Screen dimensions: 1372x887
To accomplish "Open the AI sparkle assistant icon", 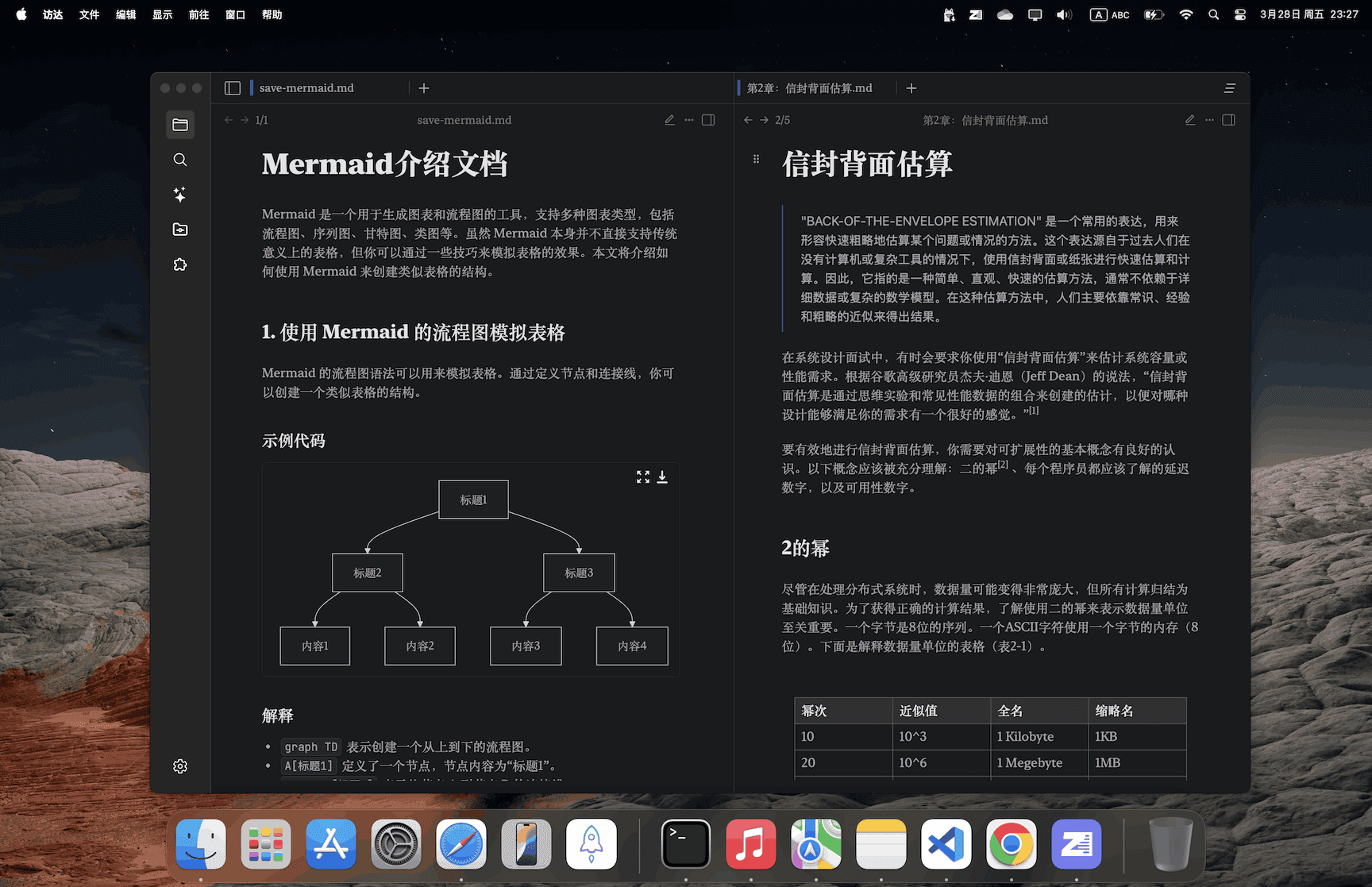I will [180, 195].
